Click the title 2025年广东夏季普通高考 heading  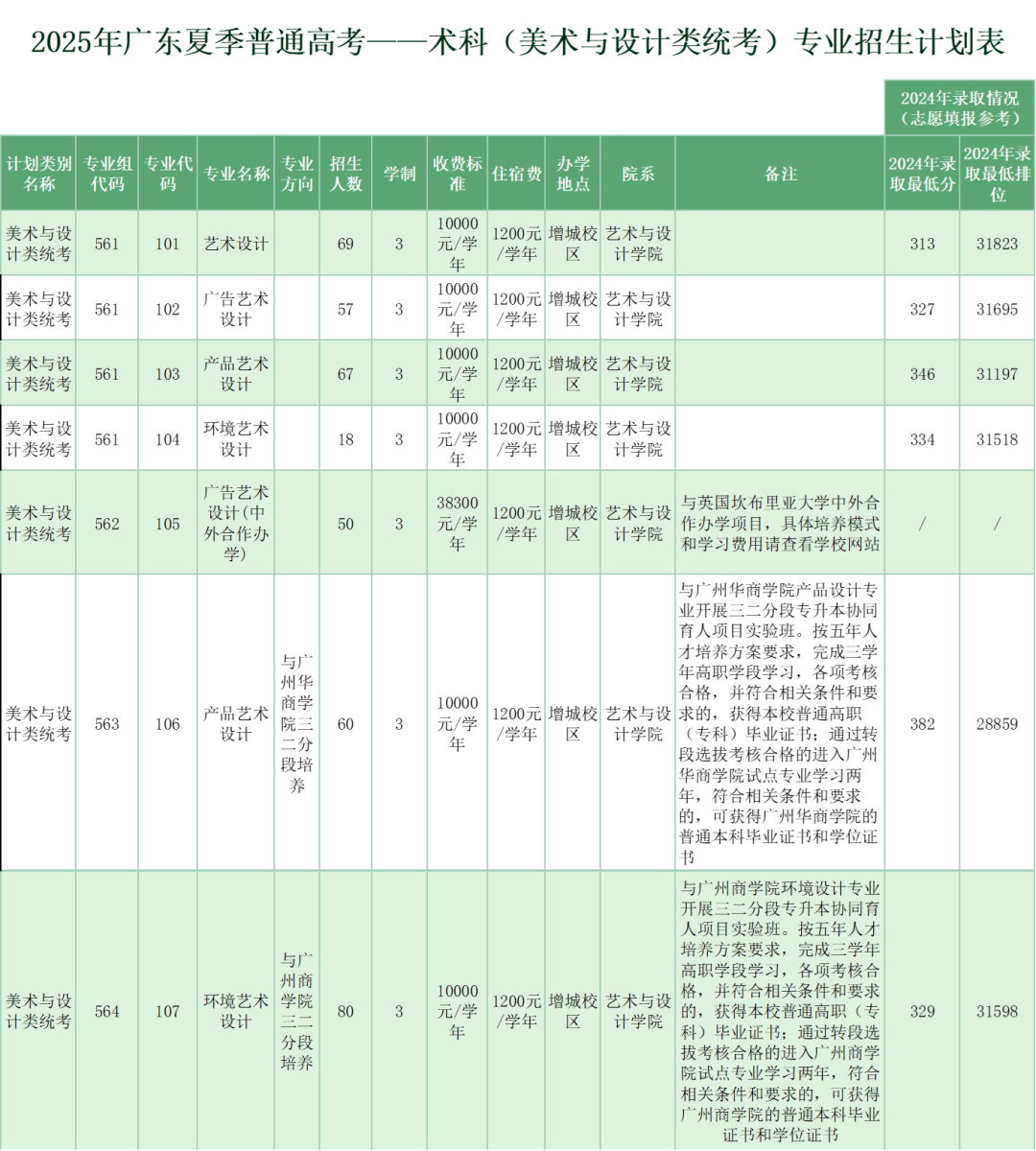[x=518, y=42]
